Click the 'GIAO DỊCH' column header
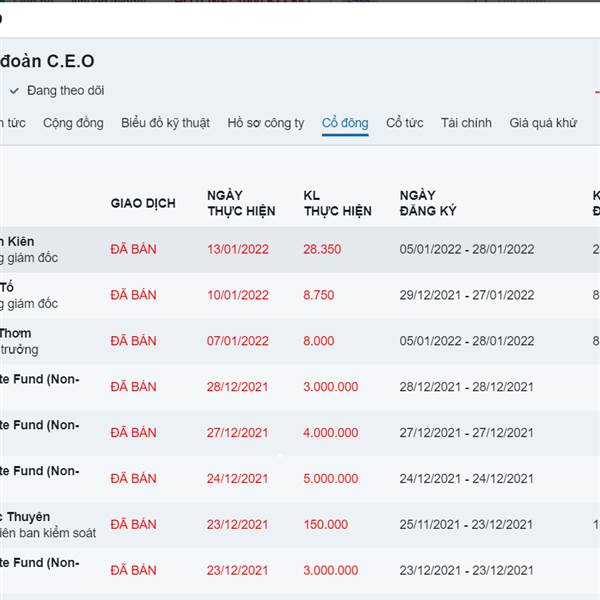The width and height of the screenshot is (600, 600). [x=143, y=203]
